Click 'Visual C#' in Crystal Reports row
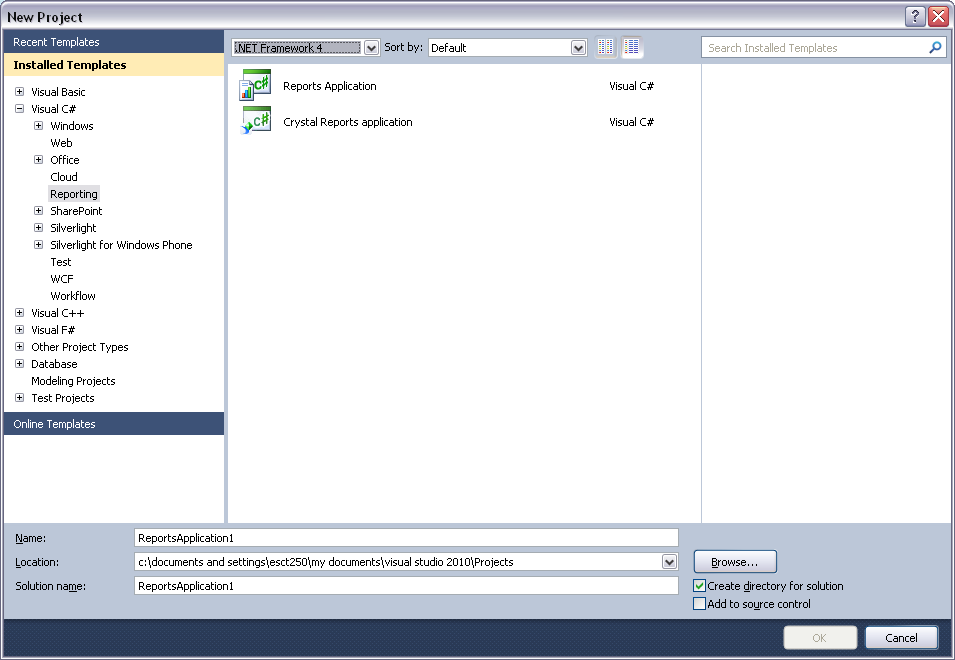Screen dimensions: 955x660 pos(632,122)
